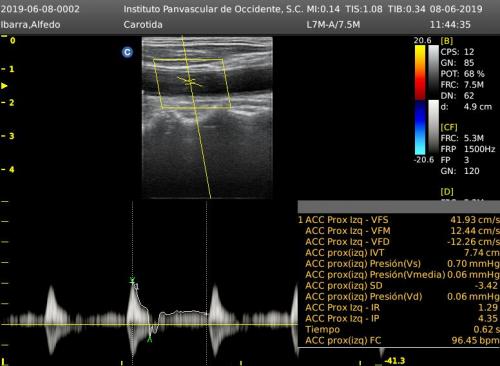
Task: Click the blue negative velocity color bar
Action: pos(420,128)
